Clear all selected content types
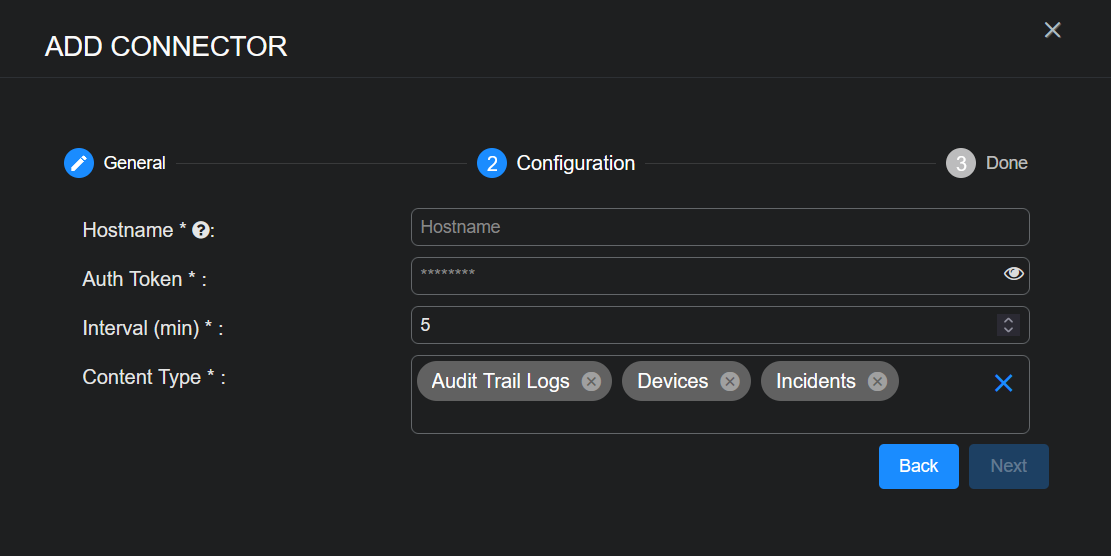Viewport: 1111px width, 556px height. 1003,383
